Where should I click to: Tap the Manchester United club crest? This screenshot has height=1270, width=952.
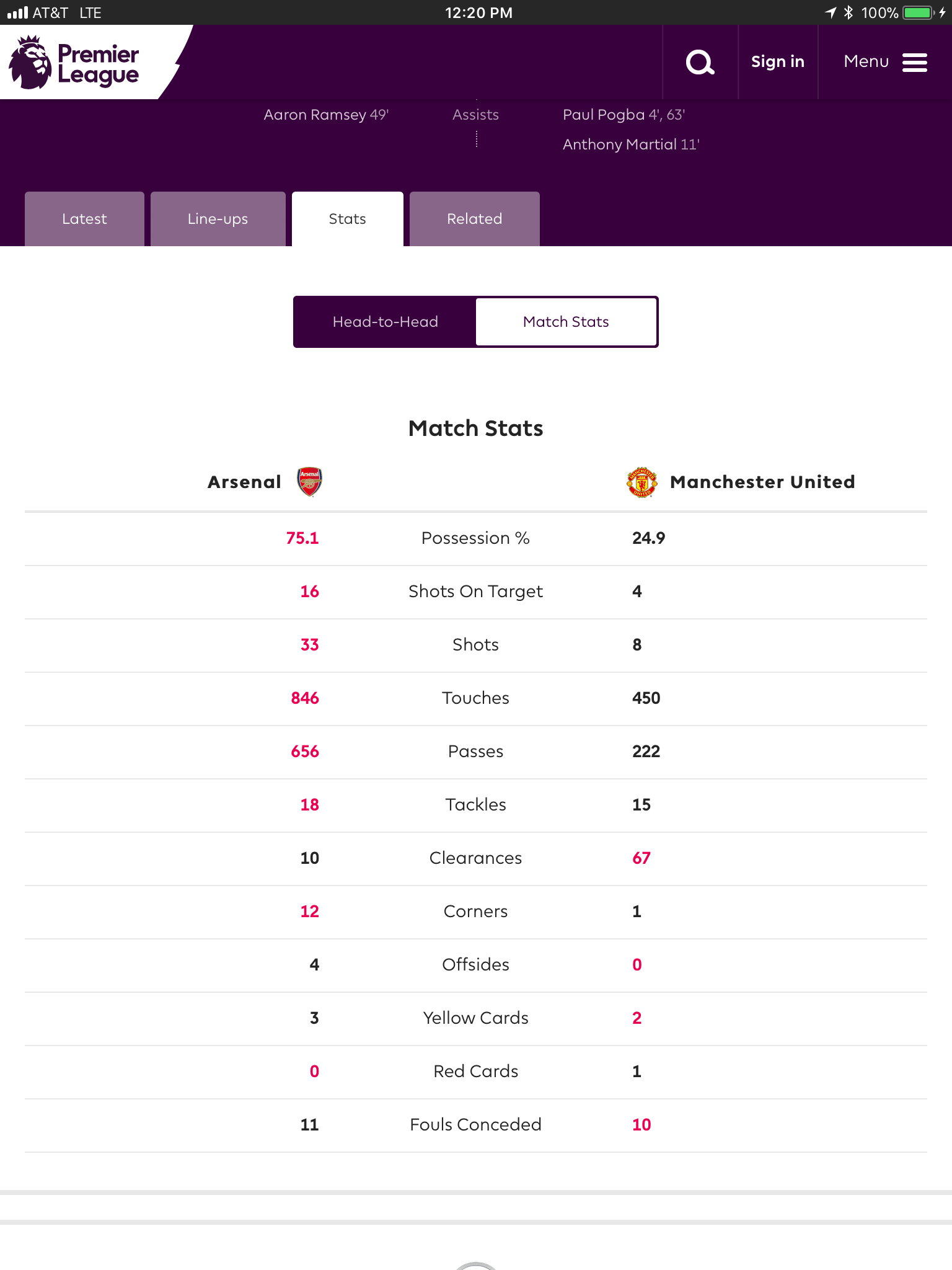[x=641, y=482]
